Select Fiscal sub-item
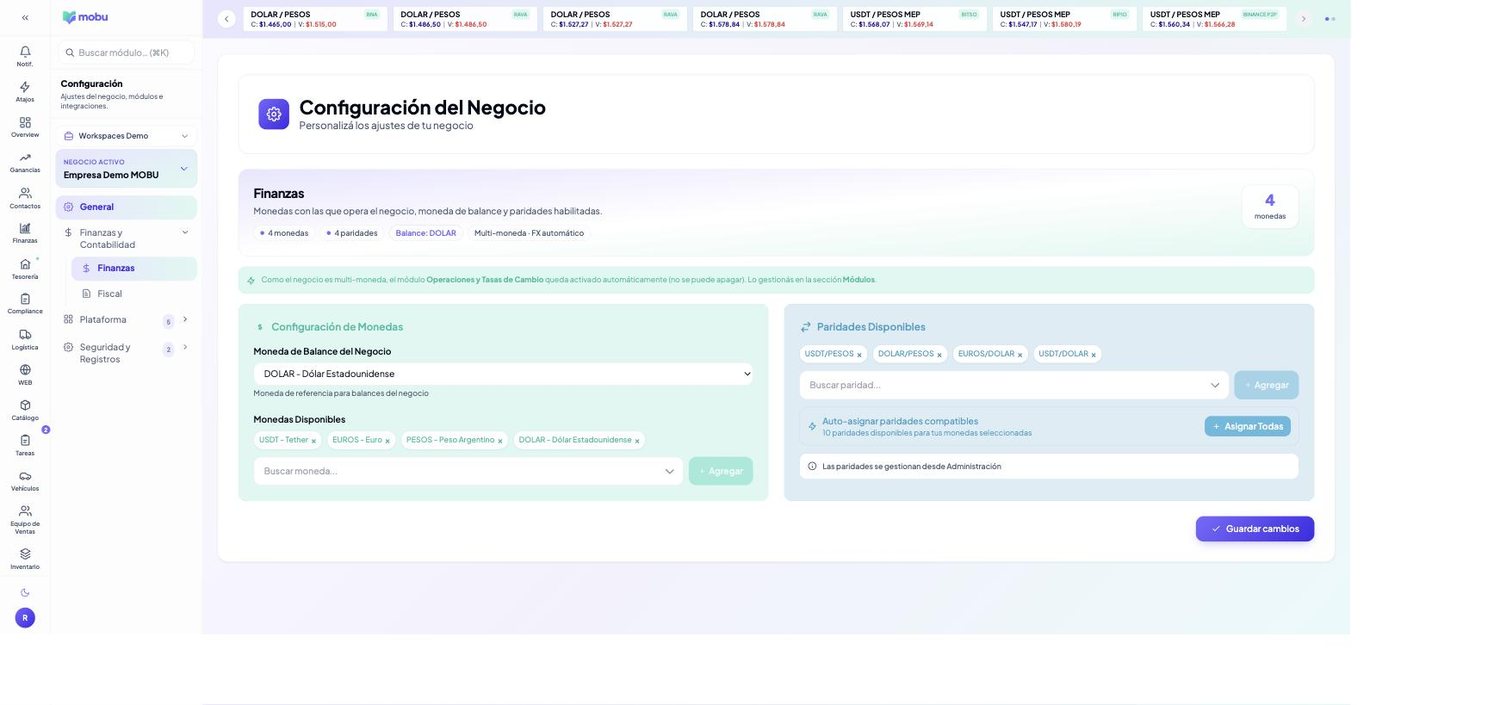The image size is (1500, 705). (134, 294)
